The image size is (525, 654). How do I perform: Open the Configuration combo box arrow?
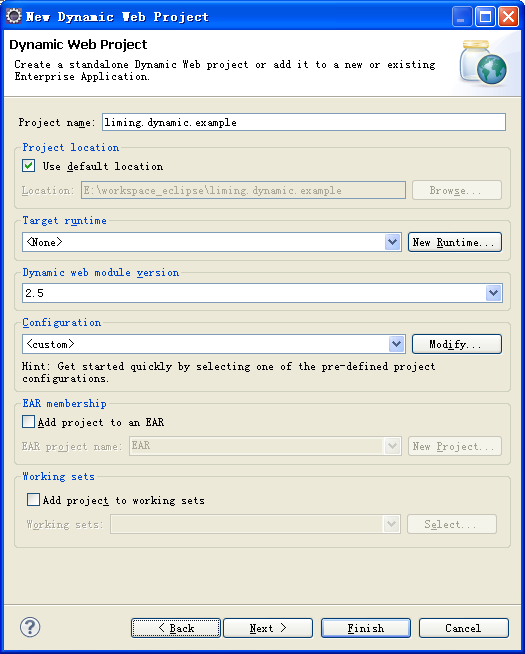click(396, 344)
